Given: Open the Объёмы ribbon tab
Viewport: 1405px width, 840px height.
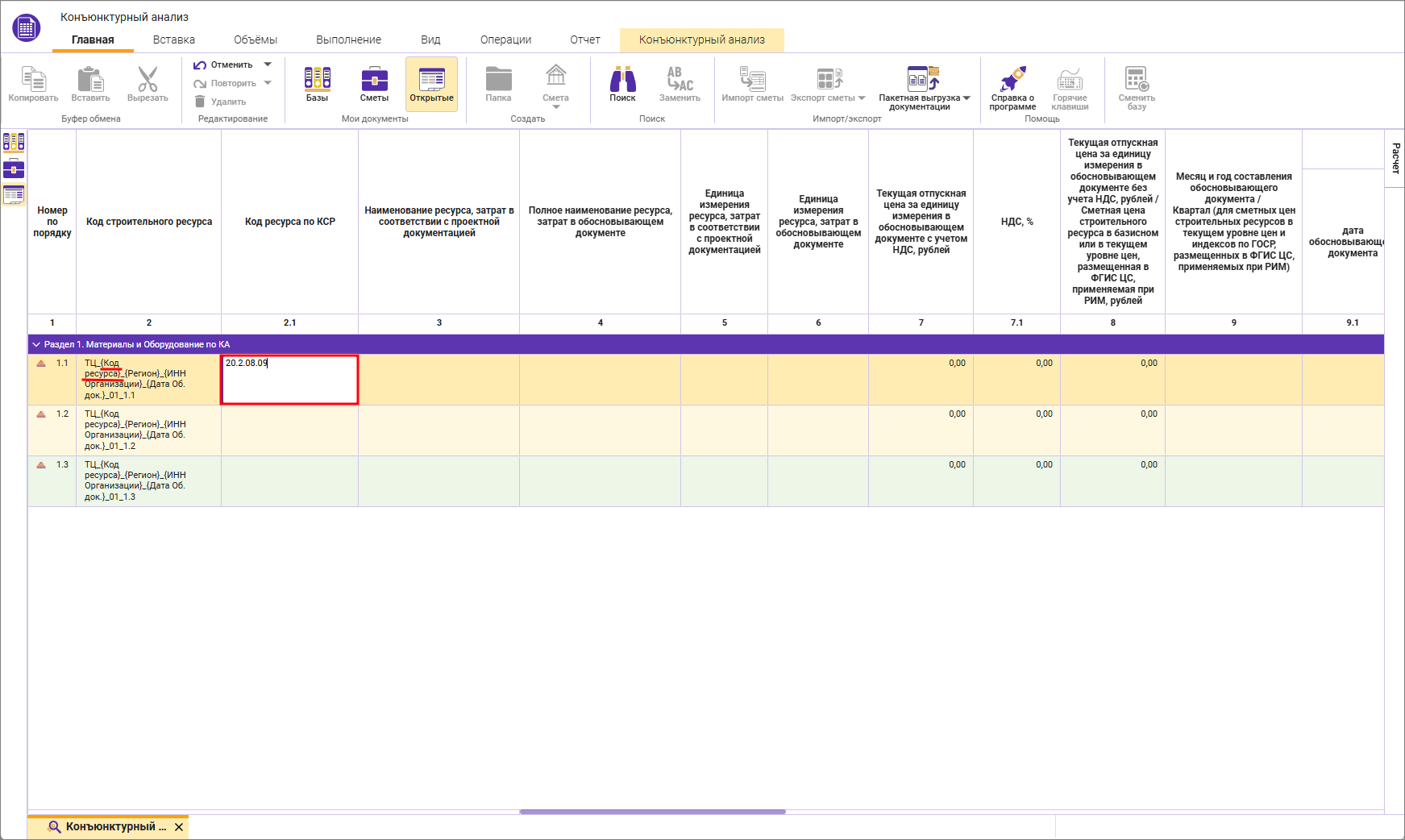Looking at the screenshot, I should 255,40.
